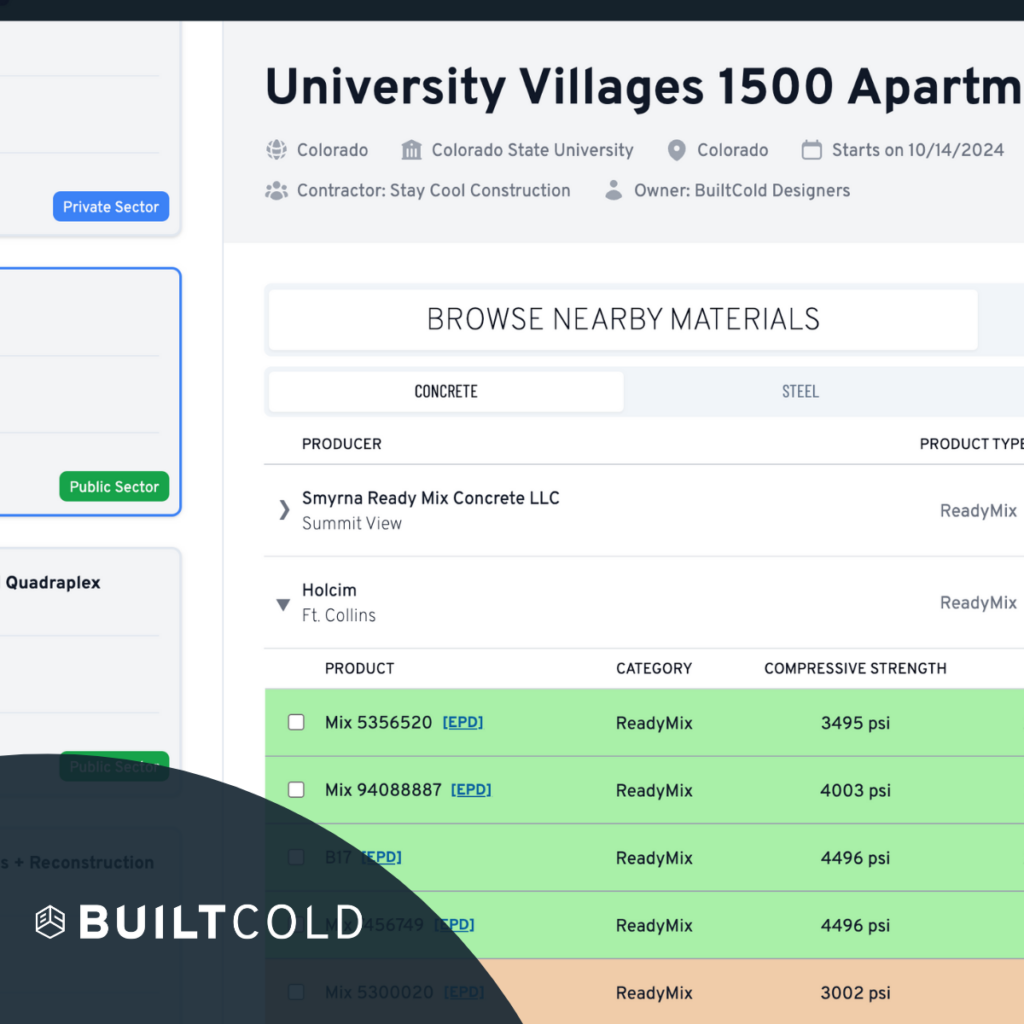The height and width of the screenshot is (1024, 1024).
Task: Open the EPD link beside the 456749 mix
Action: click(x=455, y=925)
